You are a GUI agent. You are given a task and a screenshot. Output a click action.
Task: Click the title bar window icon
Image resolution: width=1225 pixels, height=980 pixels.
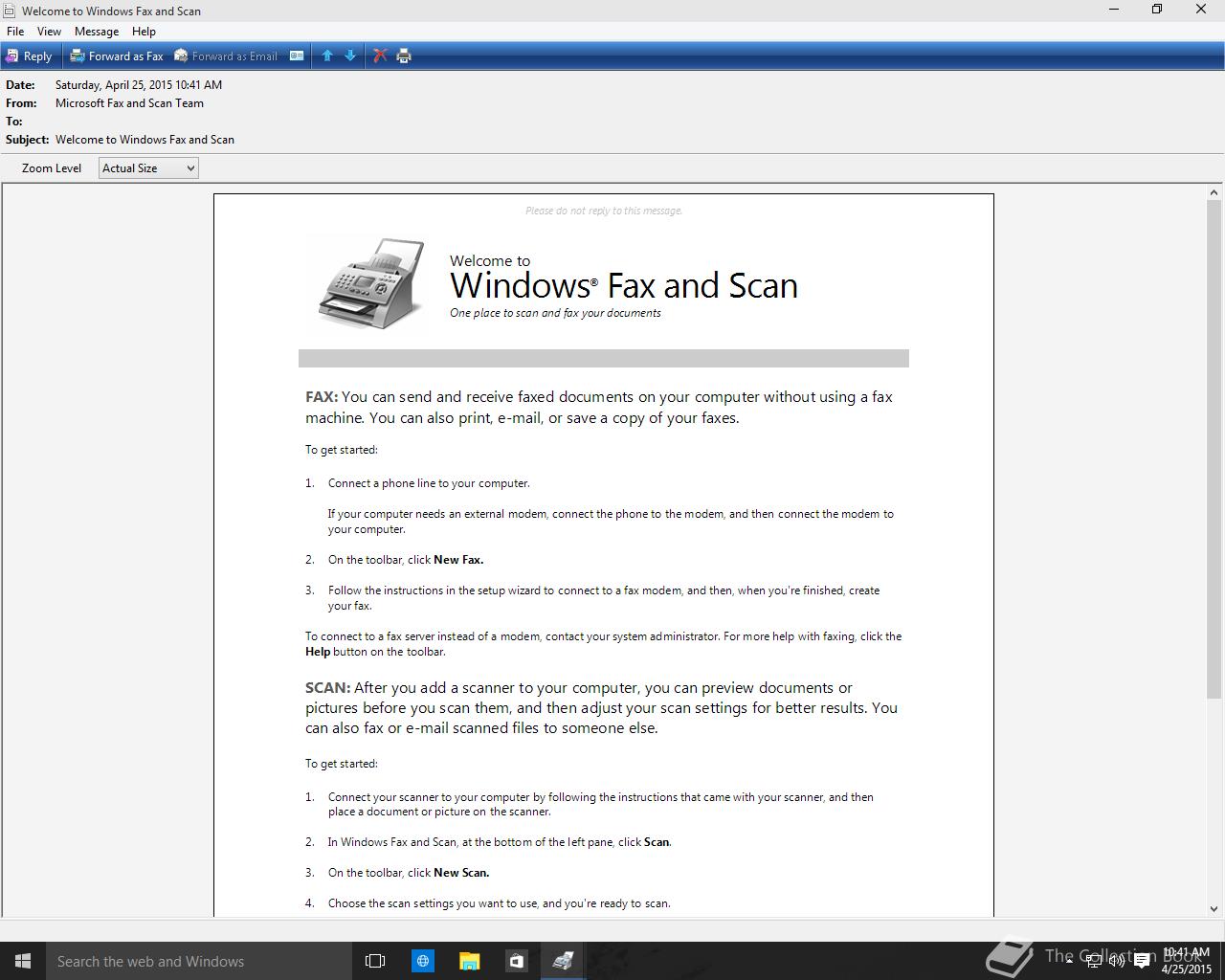pos(9,11)
